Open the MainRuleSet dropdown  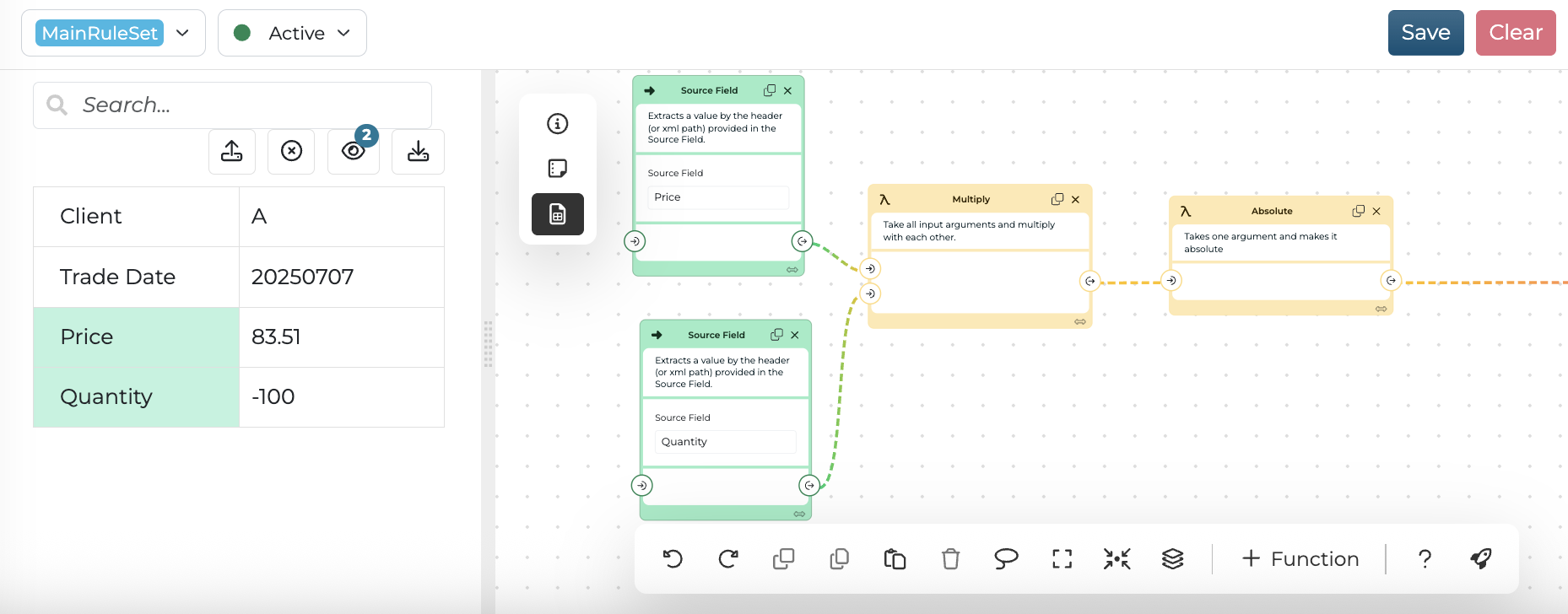point(113,33)
